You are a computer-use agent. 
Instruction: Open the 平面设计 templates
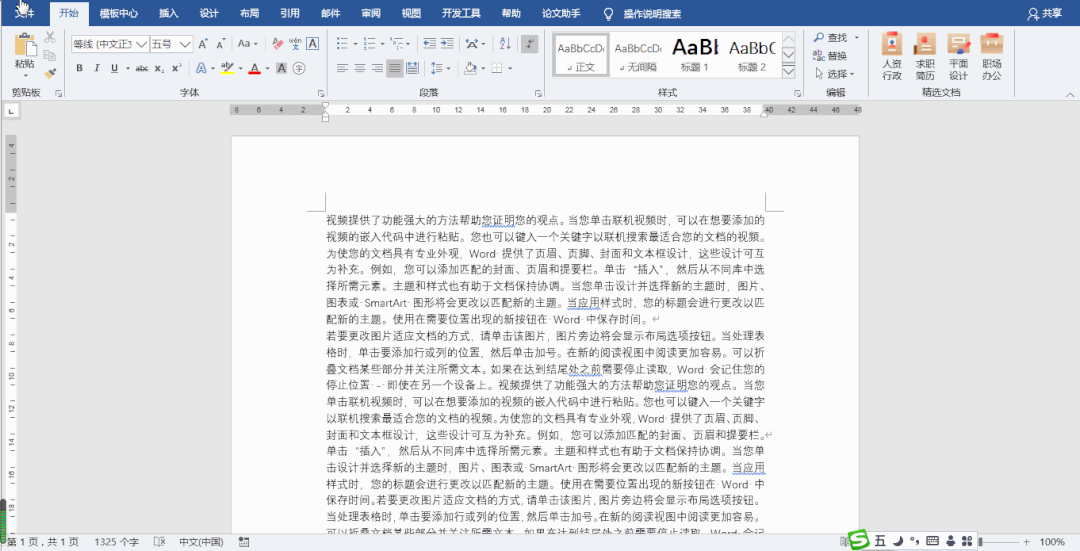(x=958, y=56)
